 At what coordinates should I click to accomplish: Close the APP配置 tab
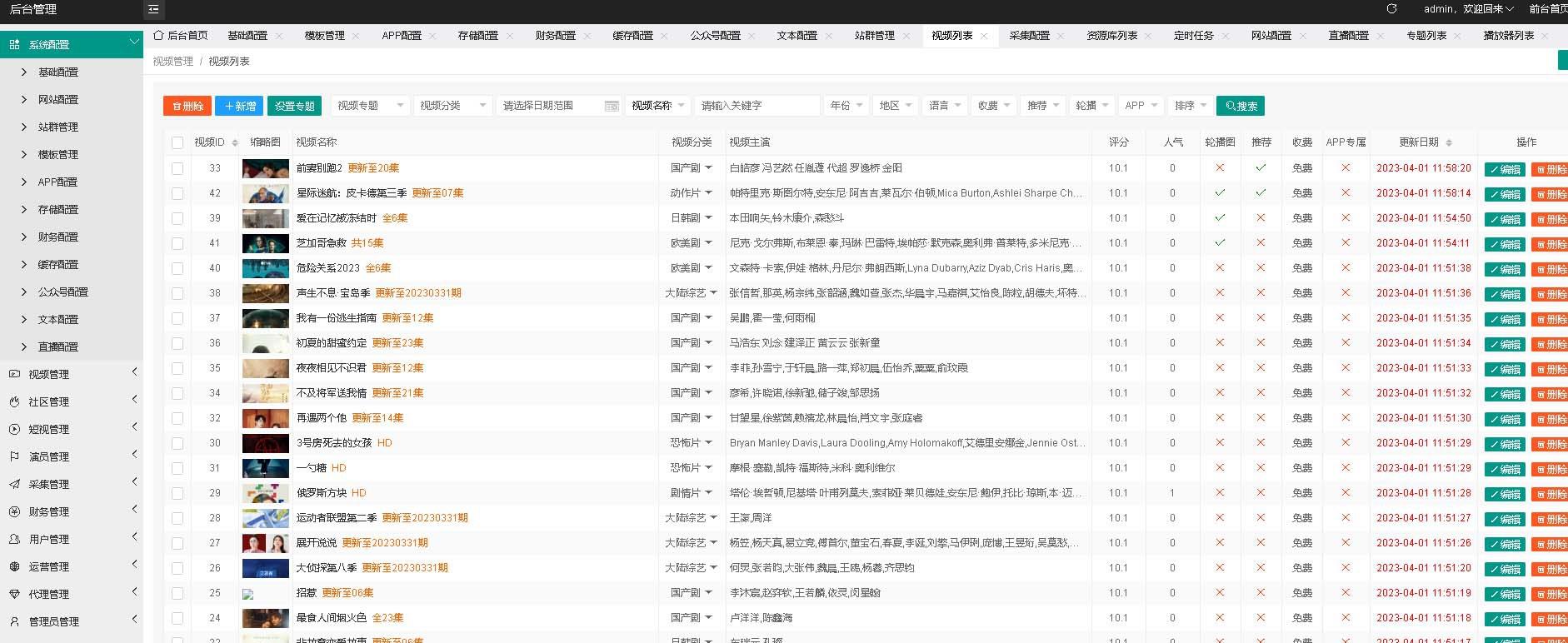point(432,36)
